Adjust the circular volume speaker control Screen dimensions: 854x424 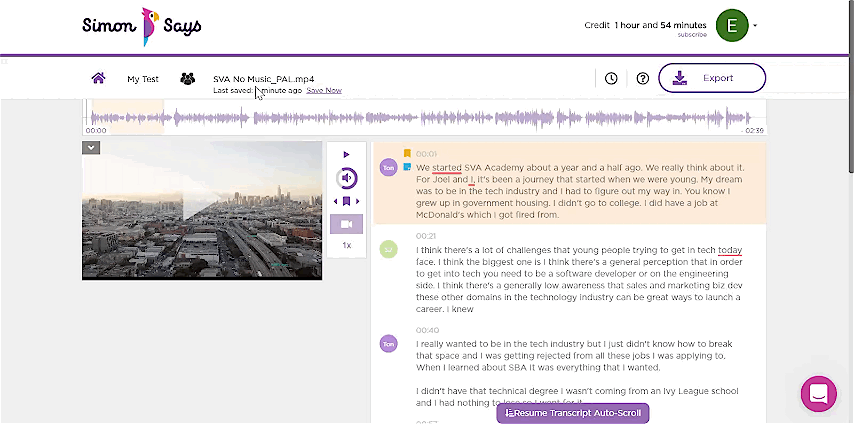coord(346,178)
